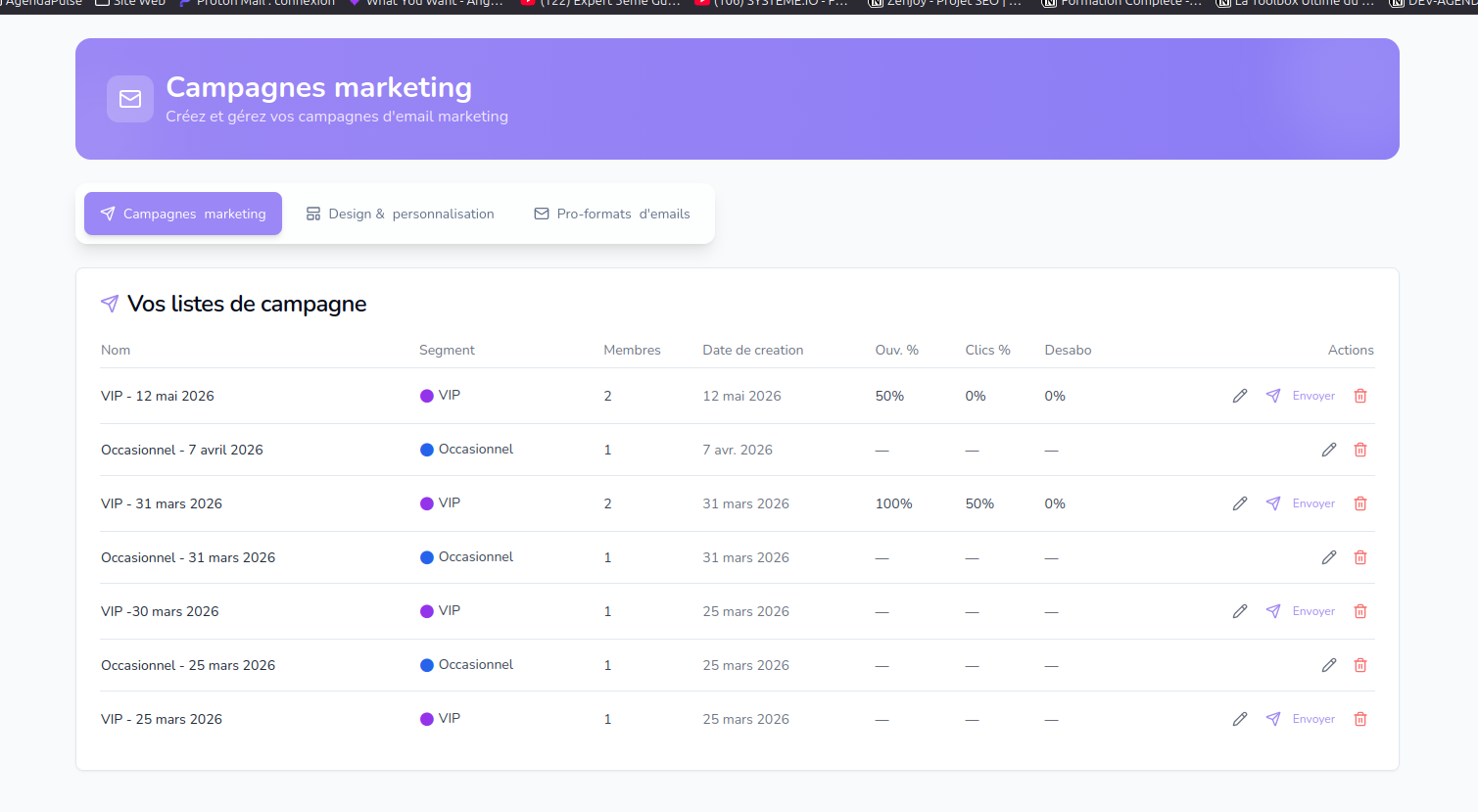Edit the VIP - 12 mai 2026 campaign
Screen dimensions: 1478x812
(1240, 396)
